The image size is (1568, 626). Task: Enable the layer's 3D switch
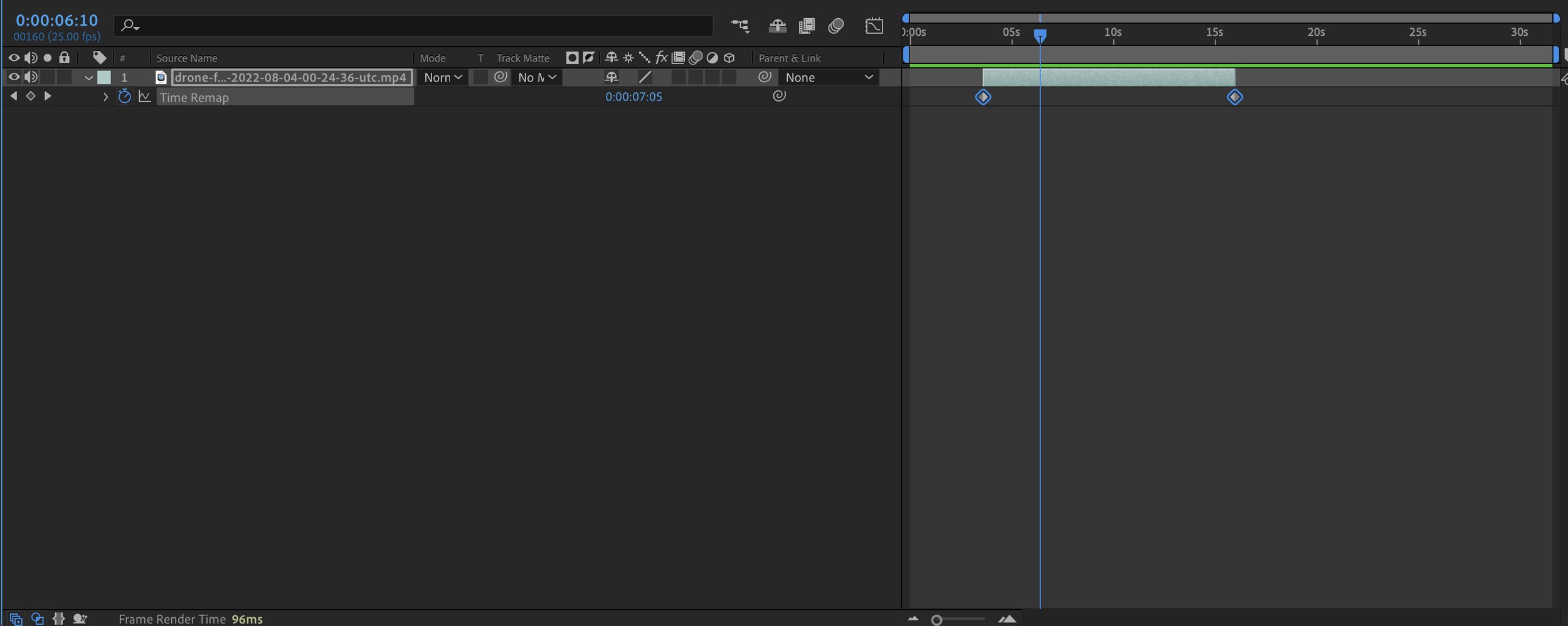[x=729, y=77]
